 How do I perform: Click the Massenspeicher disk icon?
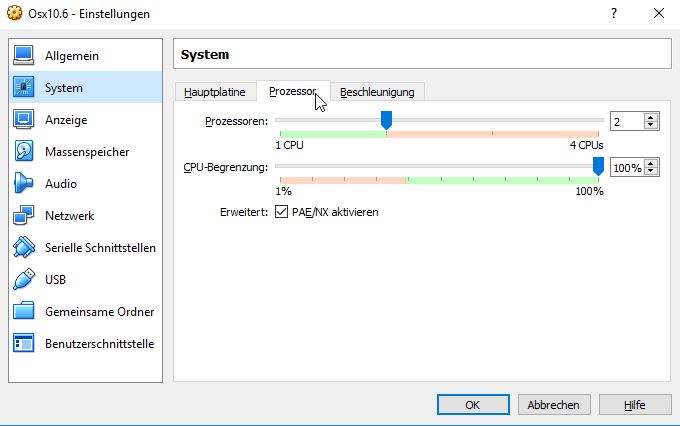click(23, 151)
